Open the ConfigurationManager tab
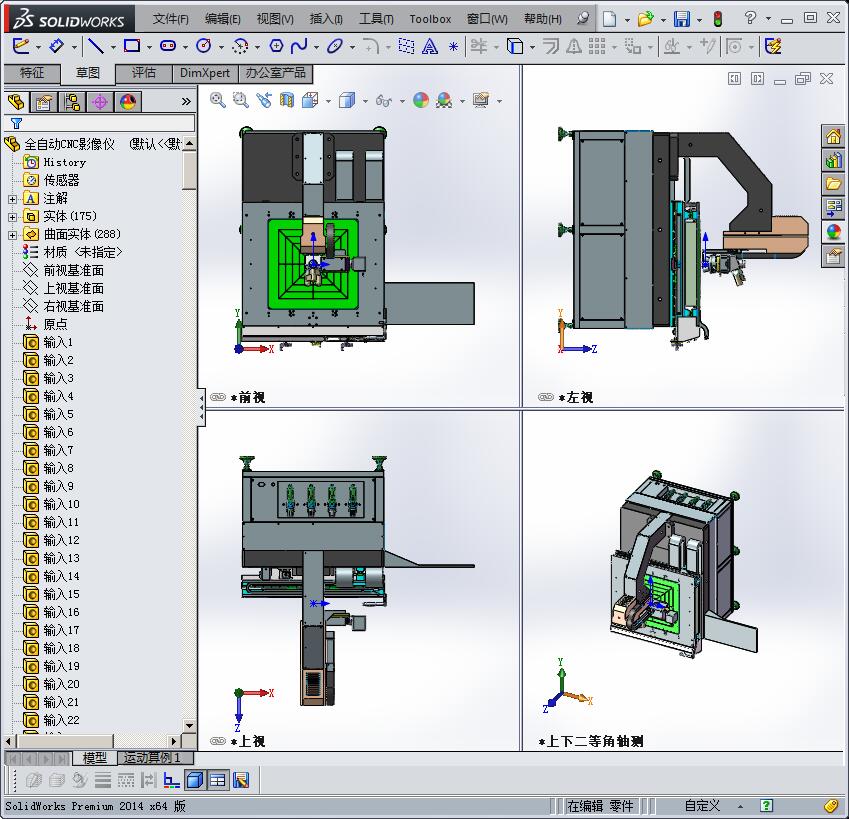 click(x=71, y=101)
